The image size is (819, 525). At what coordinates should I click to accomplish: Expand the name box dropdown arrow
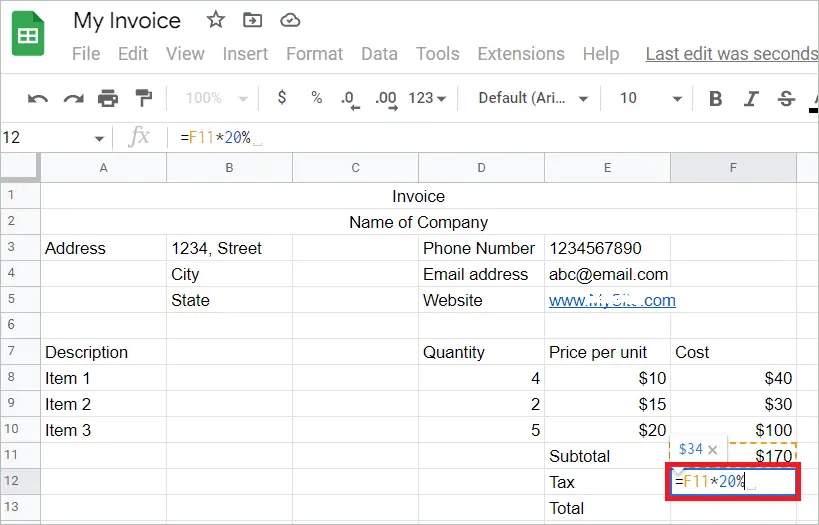click(99, 138)
